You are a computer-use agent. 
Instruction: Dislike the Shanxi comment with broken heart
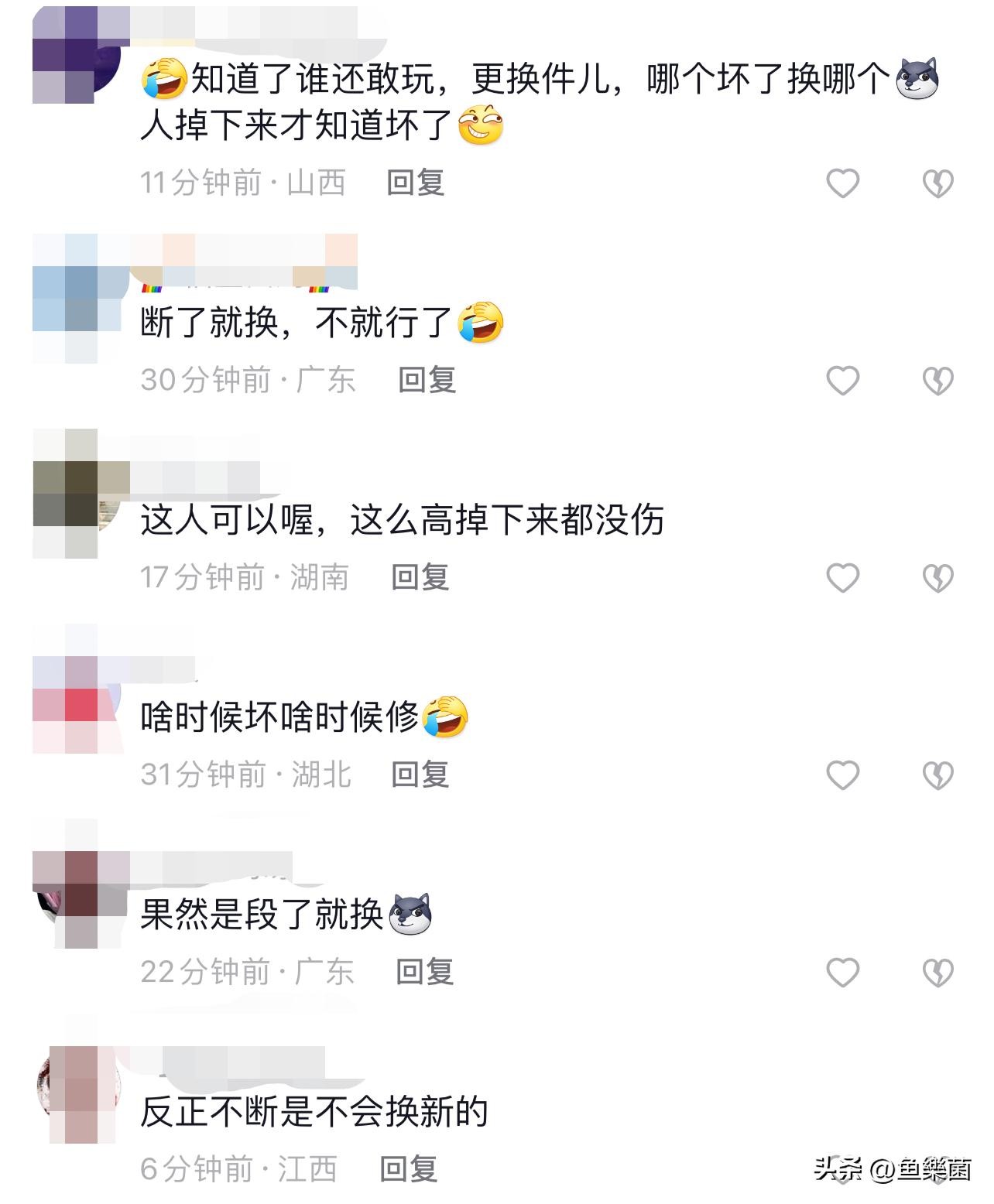tap(938, 183)
